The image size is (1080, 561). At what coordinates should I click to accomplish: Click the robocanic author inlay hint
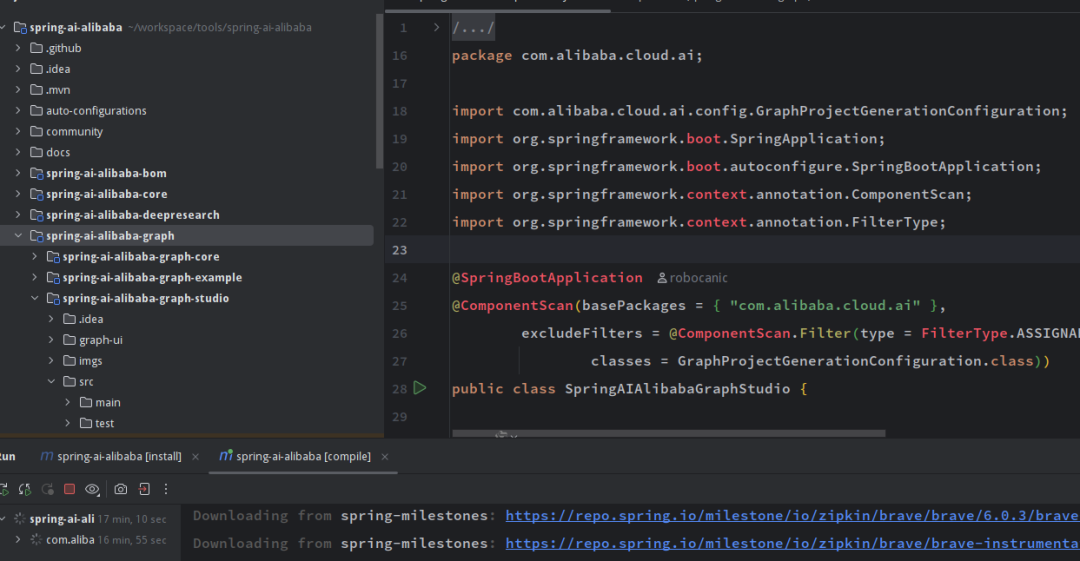693,278
